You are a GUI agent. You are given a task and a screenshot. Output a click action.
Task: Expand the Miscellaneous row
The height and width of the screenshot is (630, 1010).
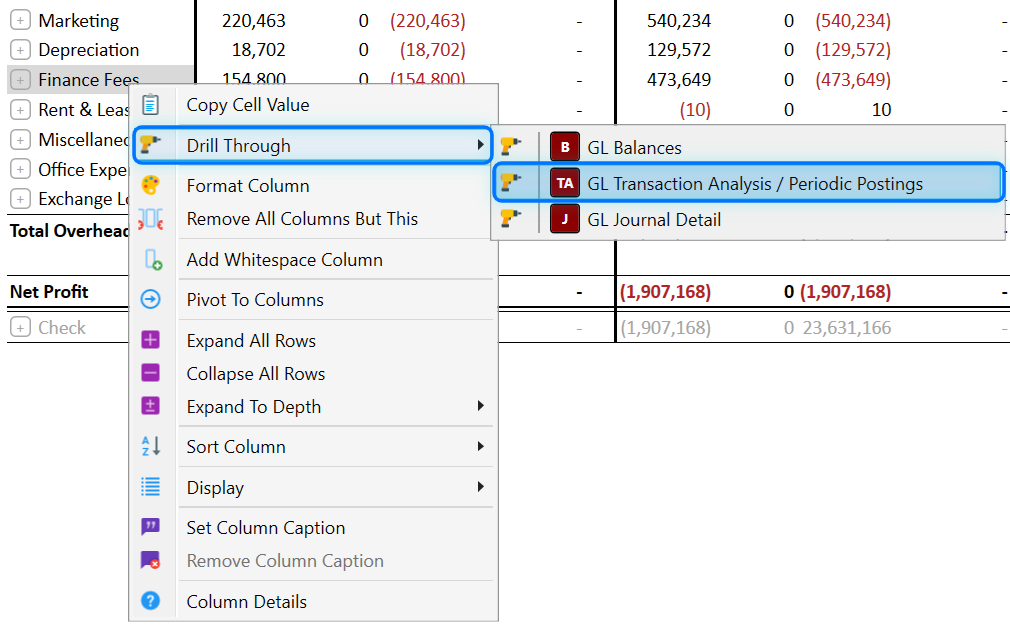pos(20,140)
